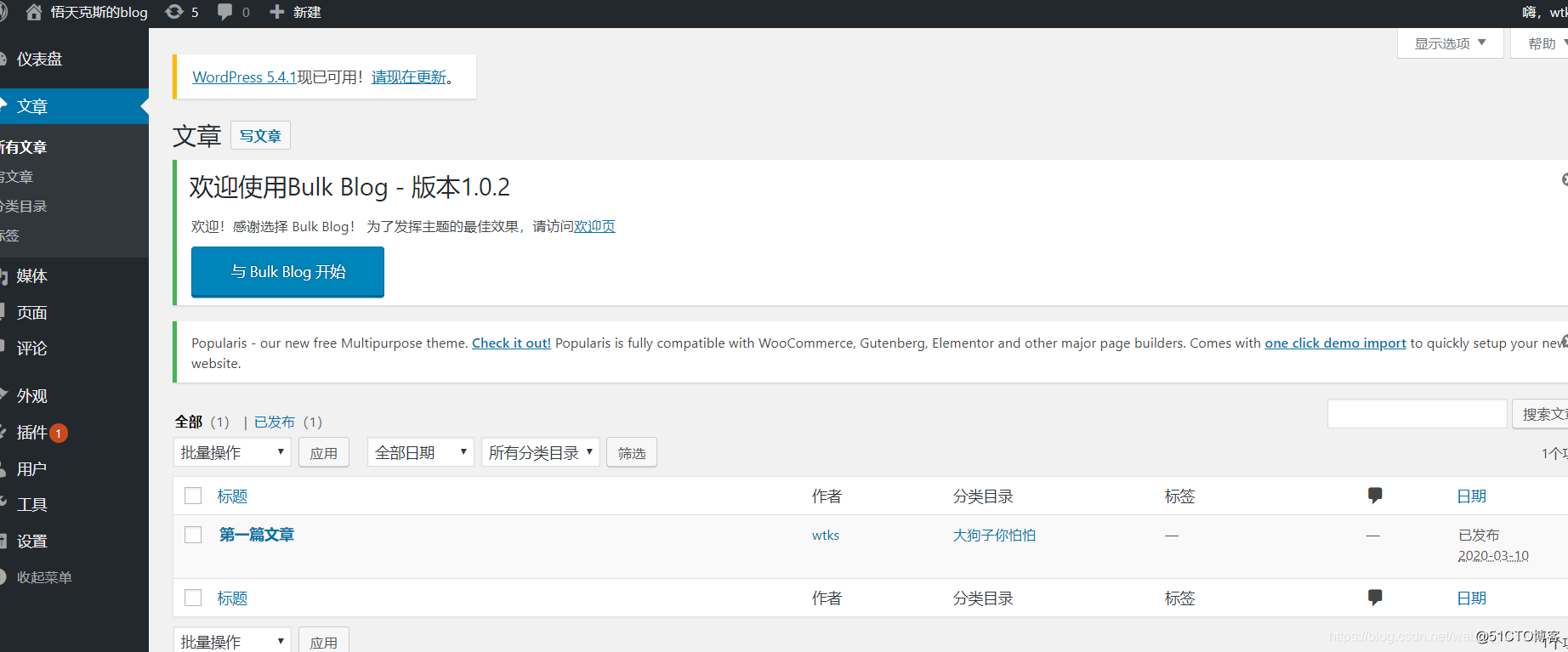The height and width of the screenshot is (652, 1568).
Task: Open 外观 in the sidebar
Action: [x=31, y=395]
